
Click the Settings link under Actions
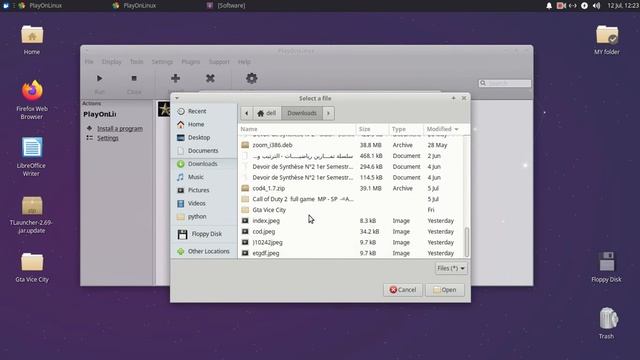(x=108, y=138)
